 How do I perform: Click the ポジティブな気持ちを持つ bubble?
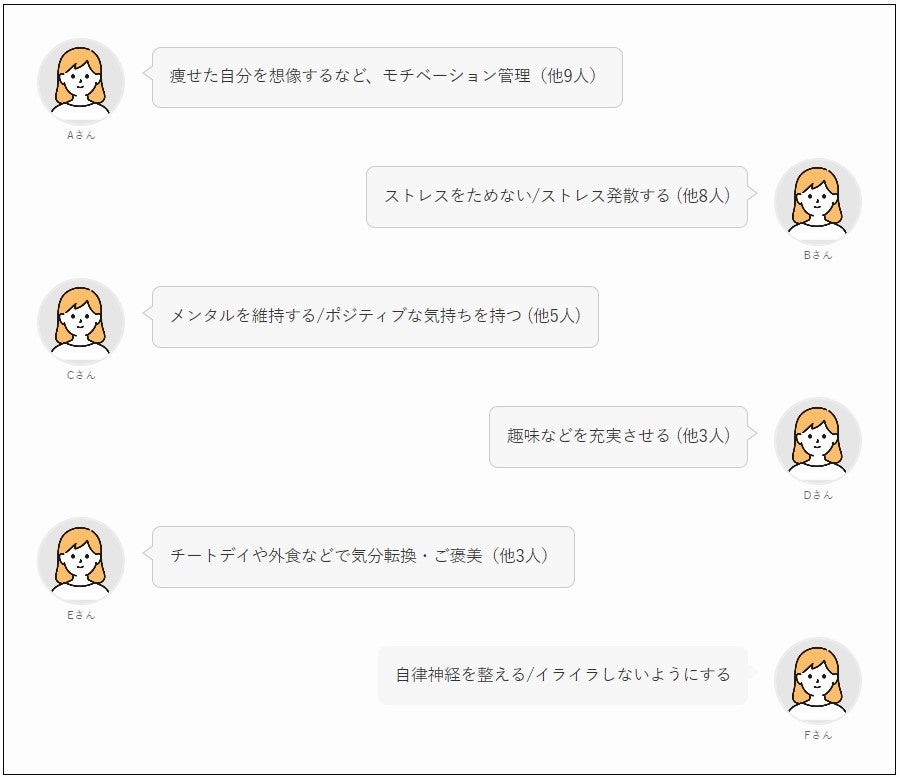375,317
